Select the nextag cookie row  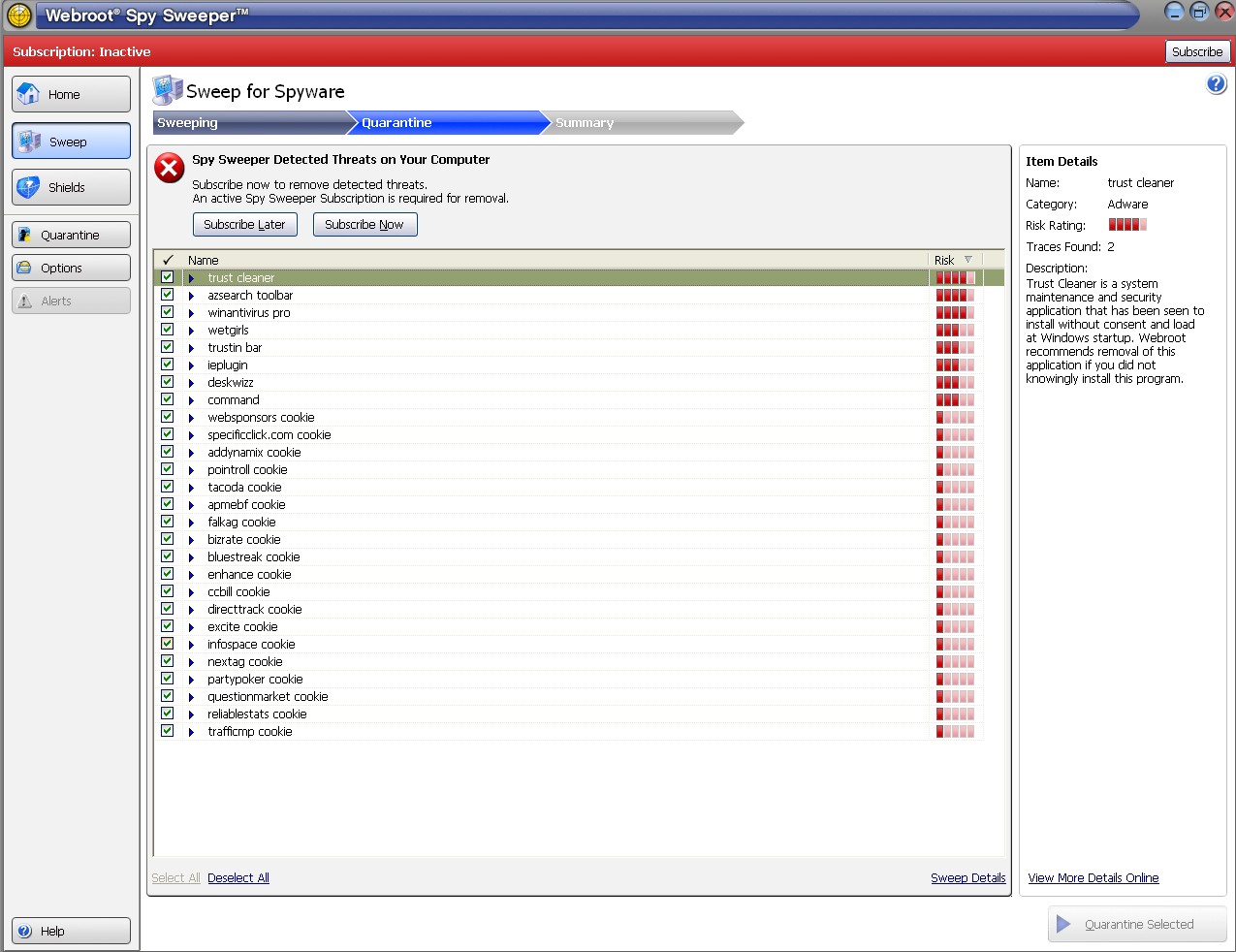tap(568, 661)
